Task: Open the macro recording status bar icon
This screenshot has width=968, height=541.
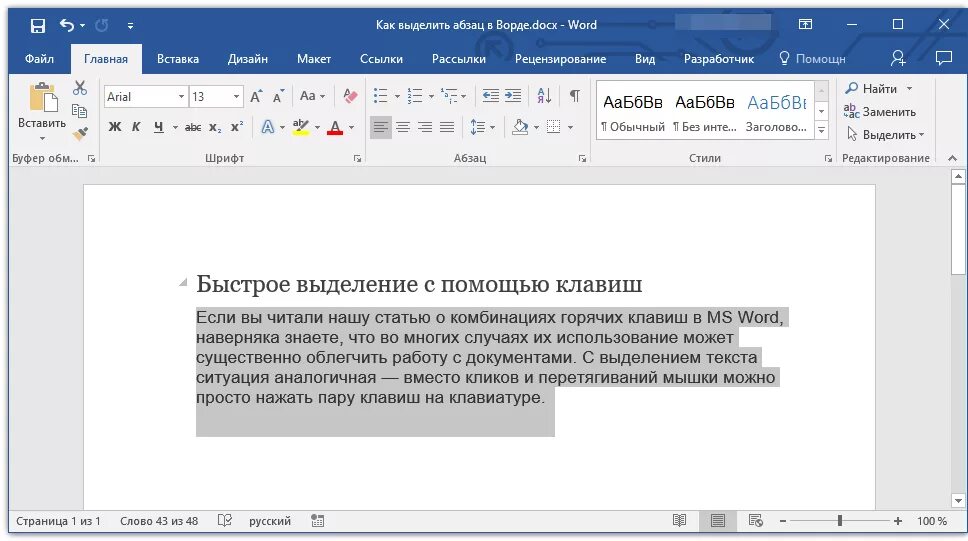Action: tap(317, 521)
